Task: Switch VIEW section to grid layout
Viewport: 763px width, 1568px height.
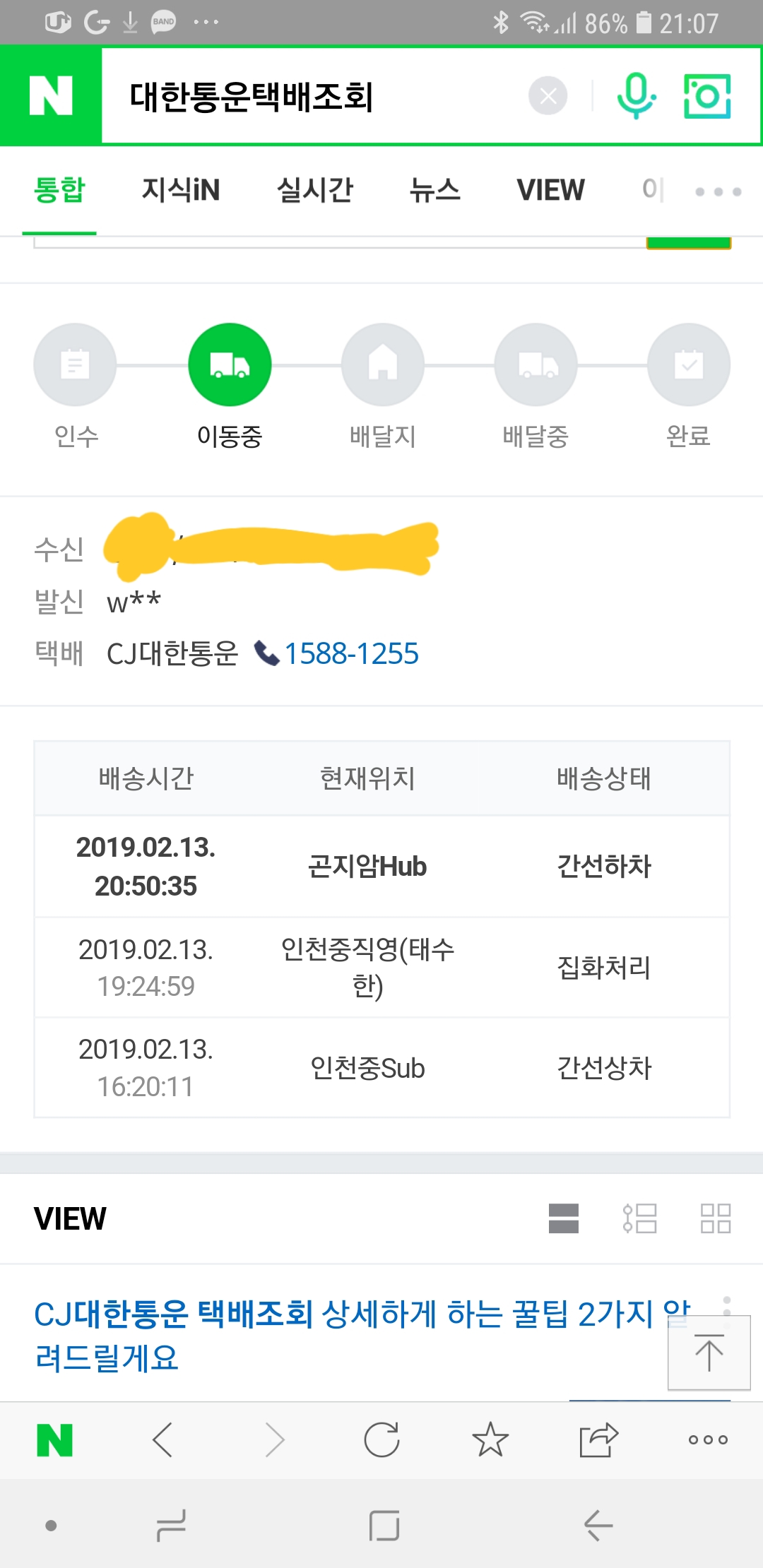Action: pyautogui.click(x=715, y=1218)
